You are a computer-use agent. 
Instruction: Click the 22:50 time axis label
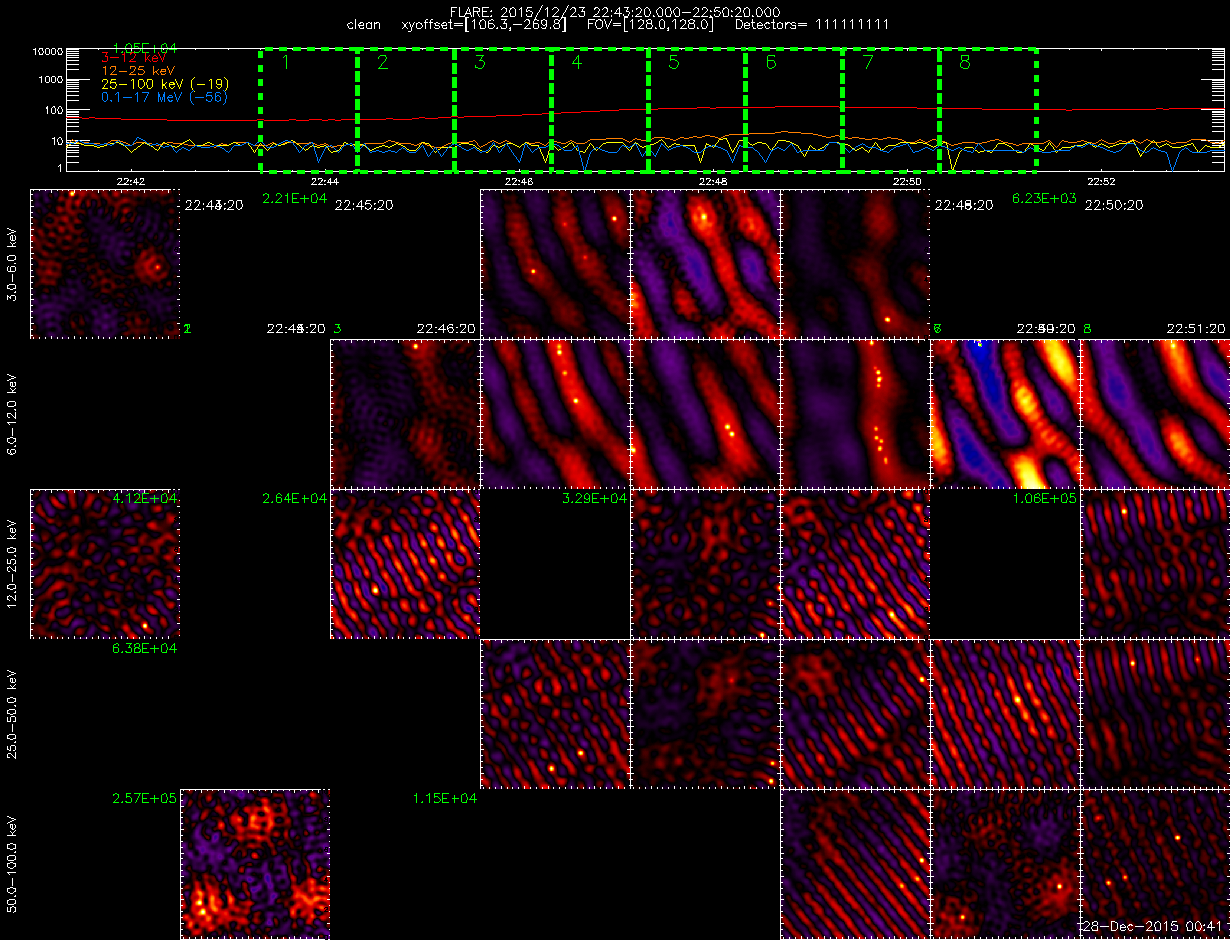pyautogui.click(x=907, y=182)
